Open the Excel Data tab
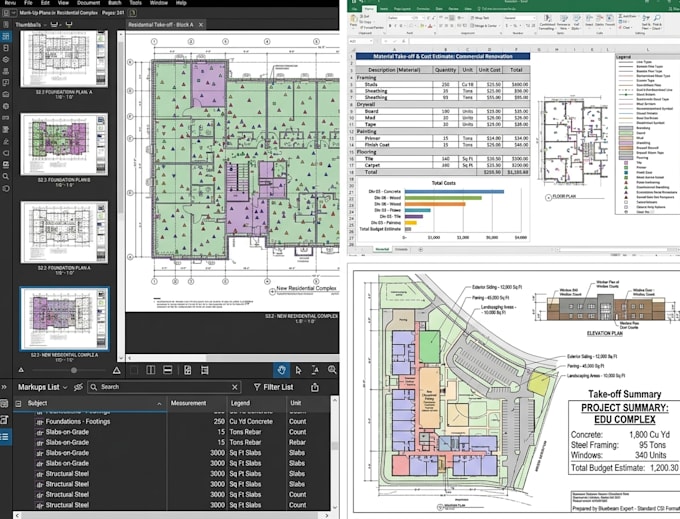 [439, 8]
